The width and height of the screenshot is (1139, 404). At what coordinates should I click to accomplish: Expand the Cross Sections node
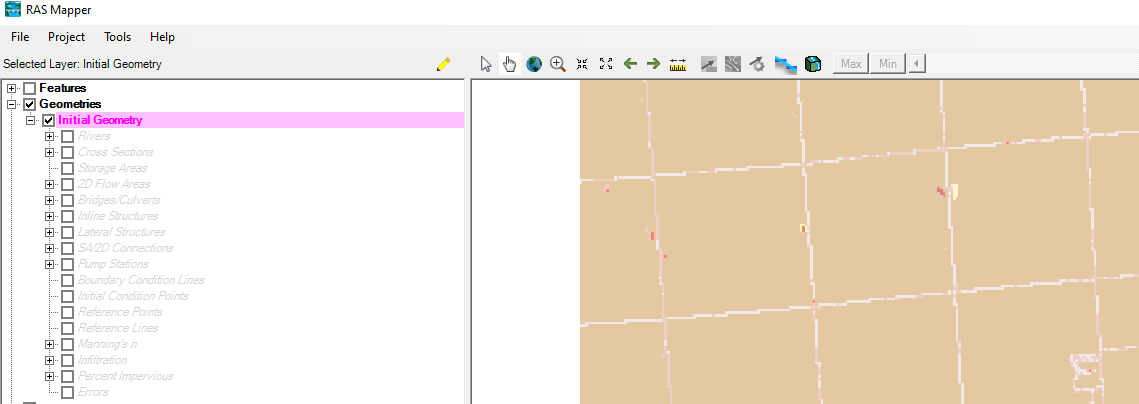pyautogui.click(x=49, y=152)
